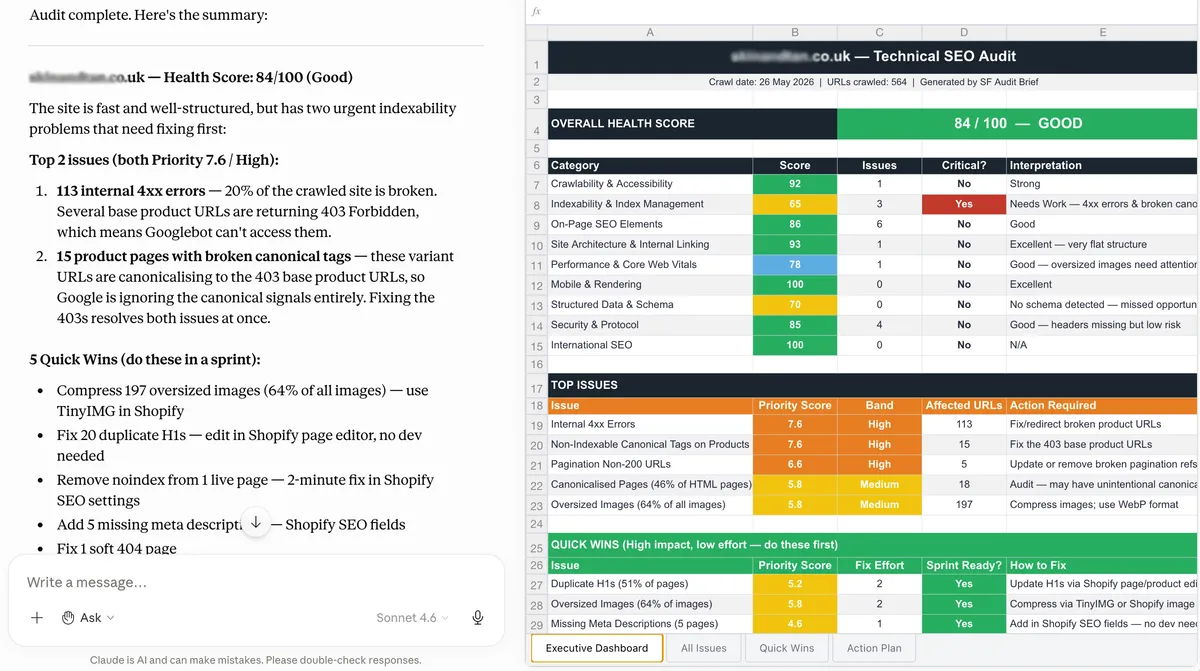Select column E header

pos(1102,32)
